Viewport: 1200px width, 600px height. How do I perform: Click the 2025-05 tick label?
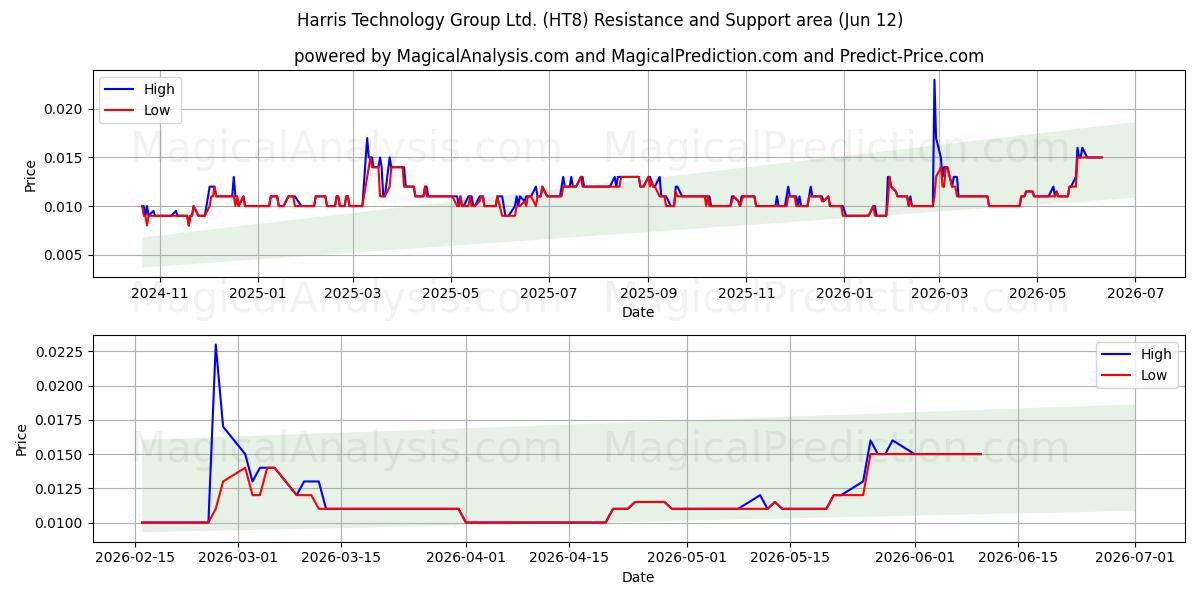tap(450, 293)
